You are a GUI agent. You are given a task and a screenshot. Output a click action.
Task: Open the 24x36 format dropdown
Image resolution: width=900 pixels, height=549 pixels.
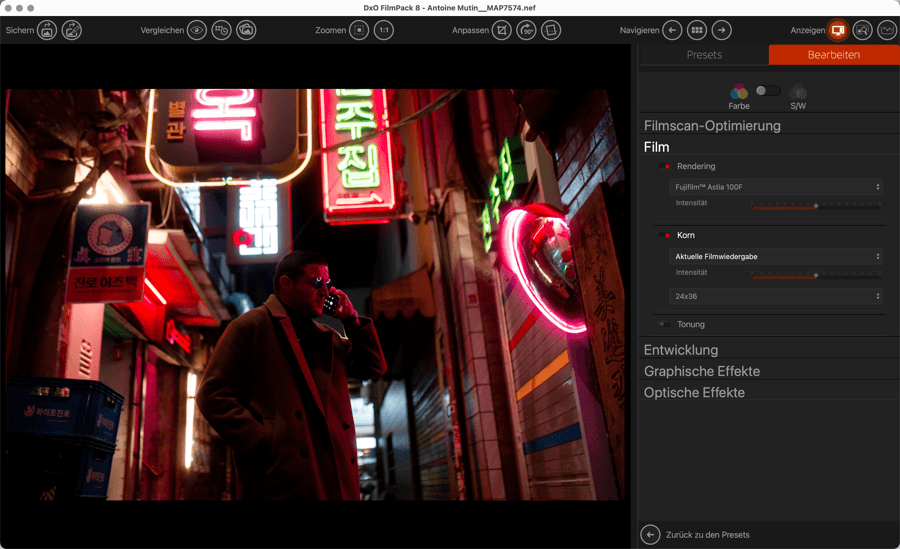[776, 296]
